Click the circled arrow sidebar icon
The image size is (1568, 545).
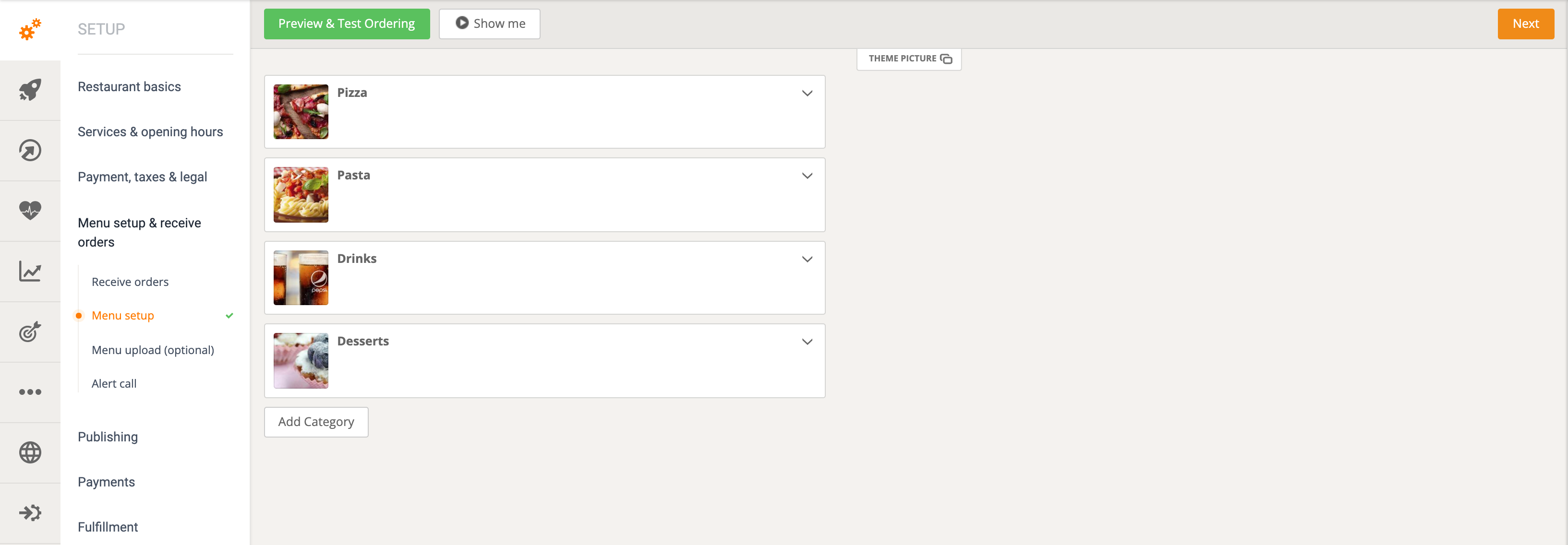[30, 150]
